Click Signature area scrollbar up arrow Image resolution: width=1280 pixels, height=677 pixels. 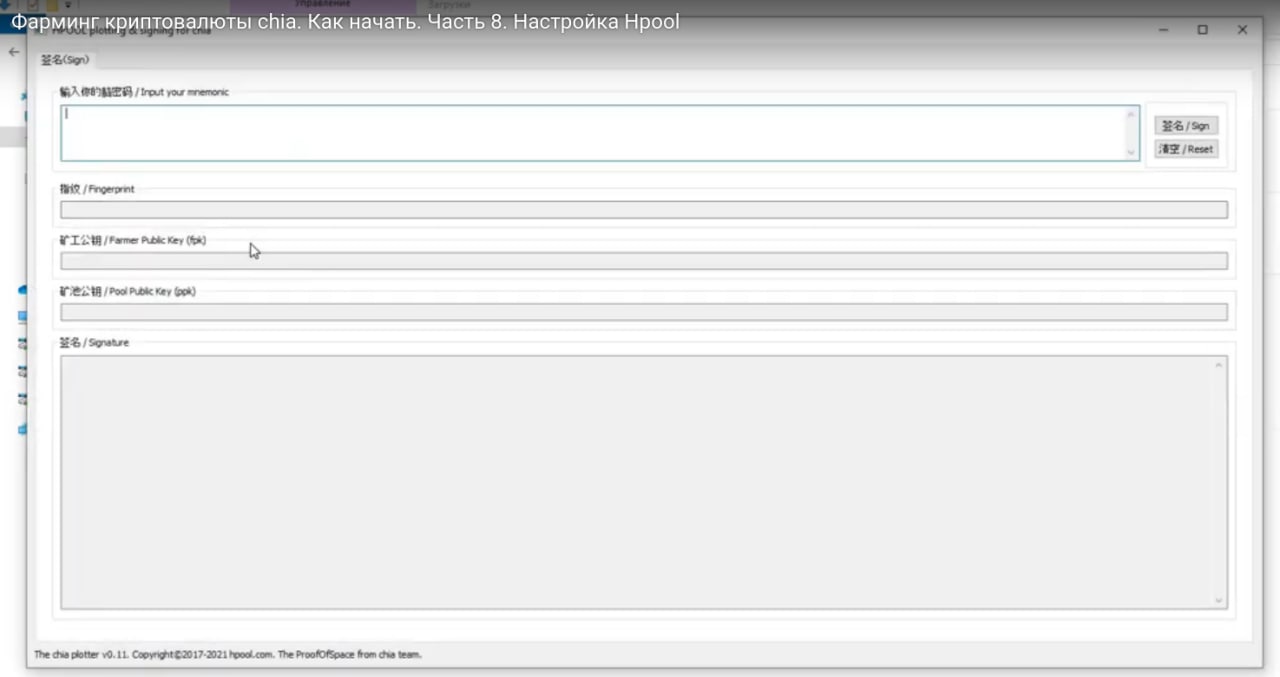point(1219,364)
